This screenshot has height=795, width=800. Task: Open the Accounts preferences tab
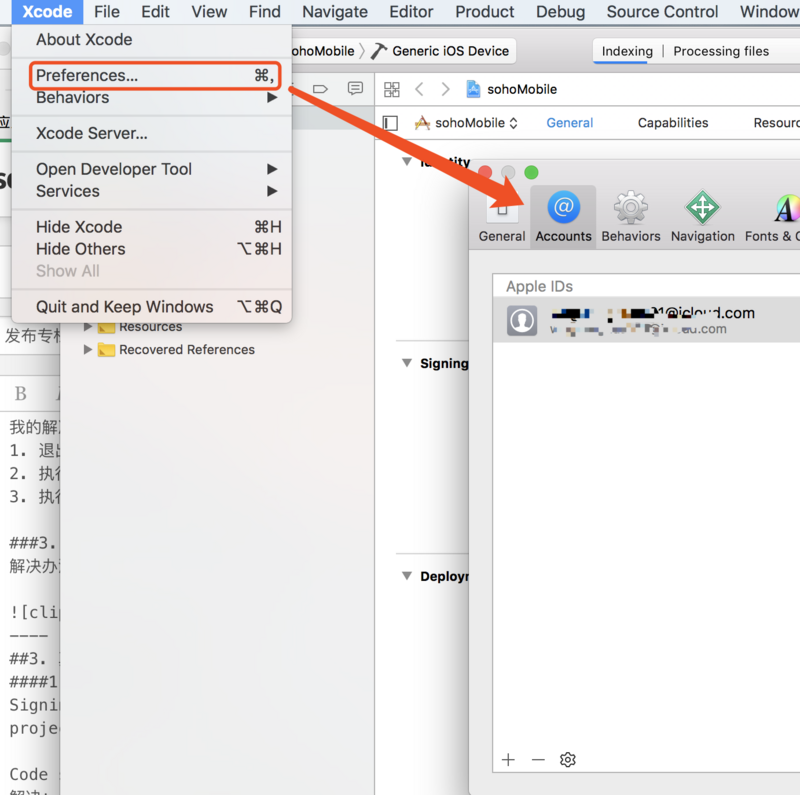563,217
